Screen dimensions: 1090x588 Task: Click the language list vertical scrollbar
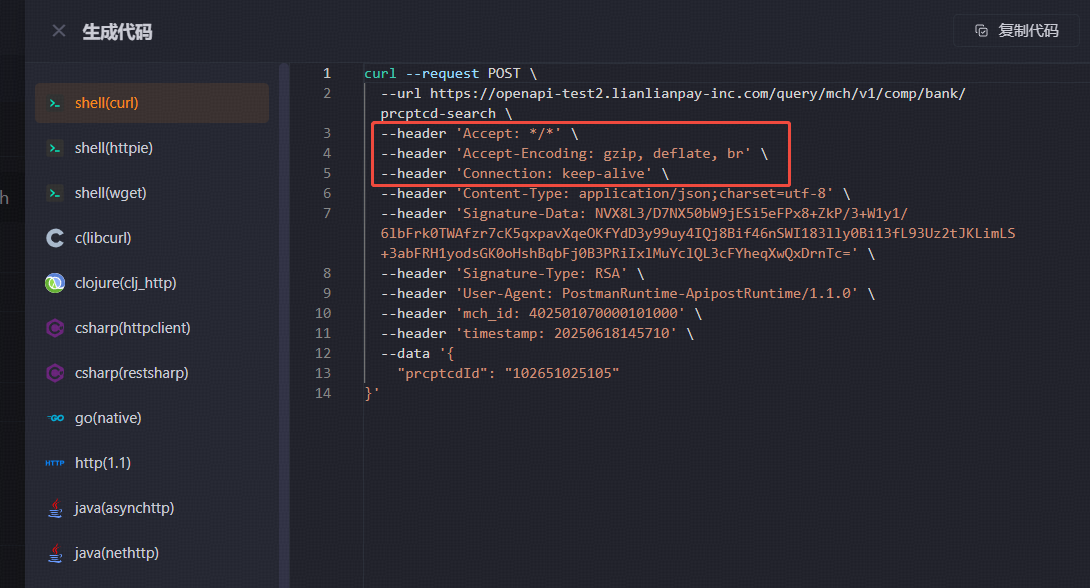(x=284, y=325)
